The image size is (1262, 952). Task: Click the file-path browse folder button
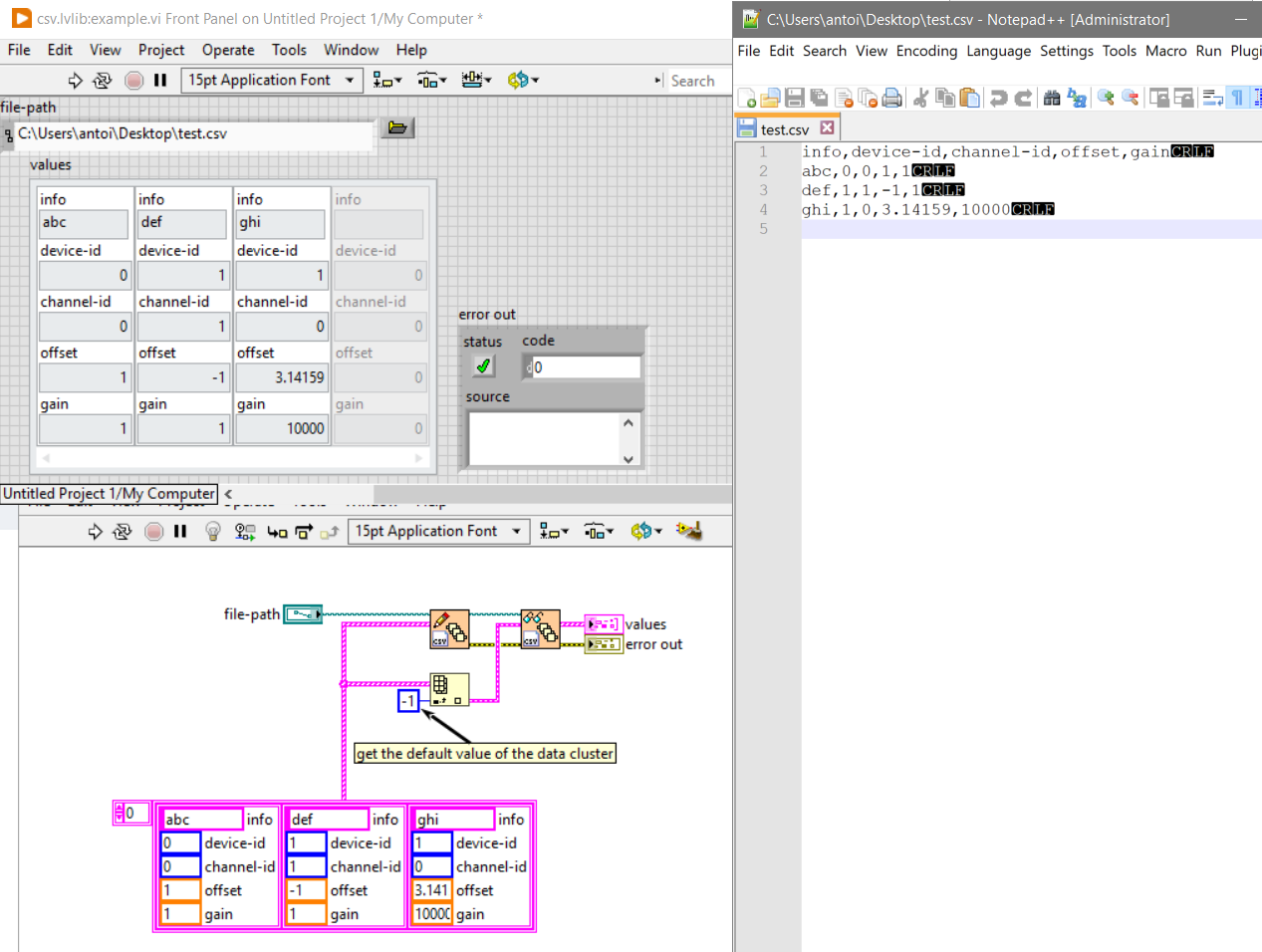pyautogui.click(x=397, y=128)
